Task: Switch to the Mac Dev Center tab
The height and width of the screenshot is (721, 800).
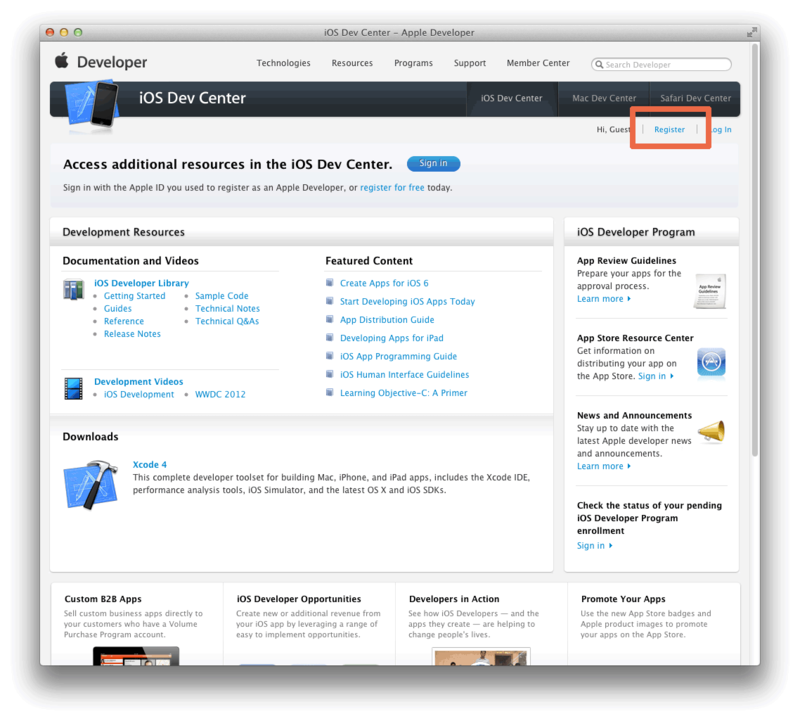Action: (x=604, y=98)
